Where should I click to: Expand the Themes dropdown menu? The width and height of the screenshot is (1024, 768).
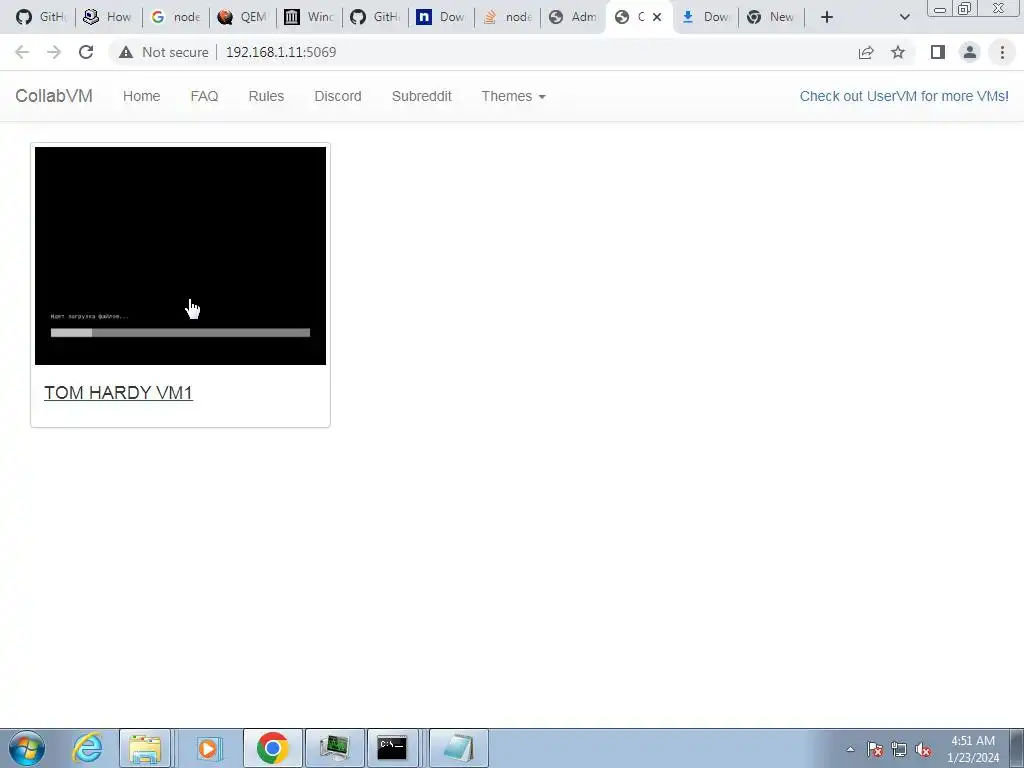click(513, 96)
